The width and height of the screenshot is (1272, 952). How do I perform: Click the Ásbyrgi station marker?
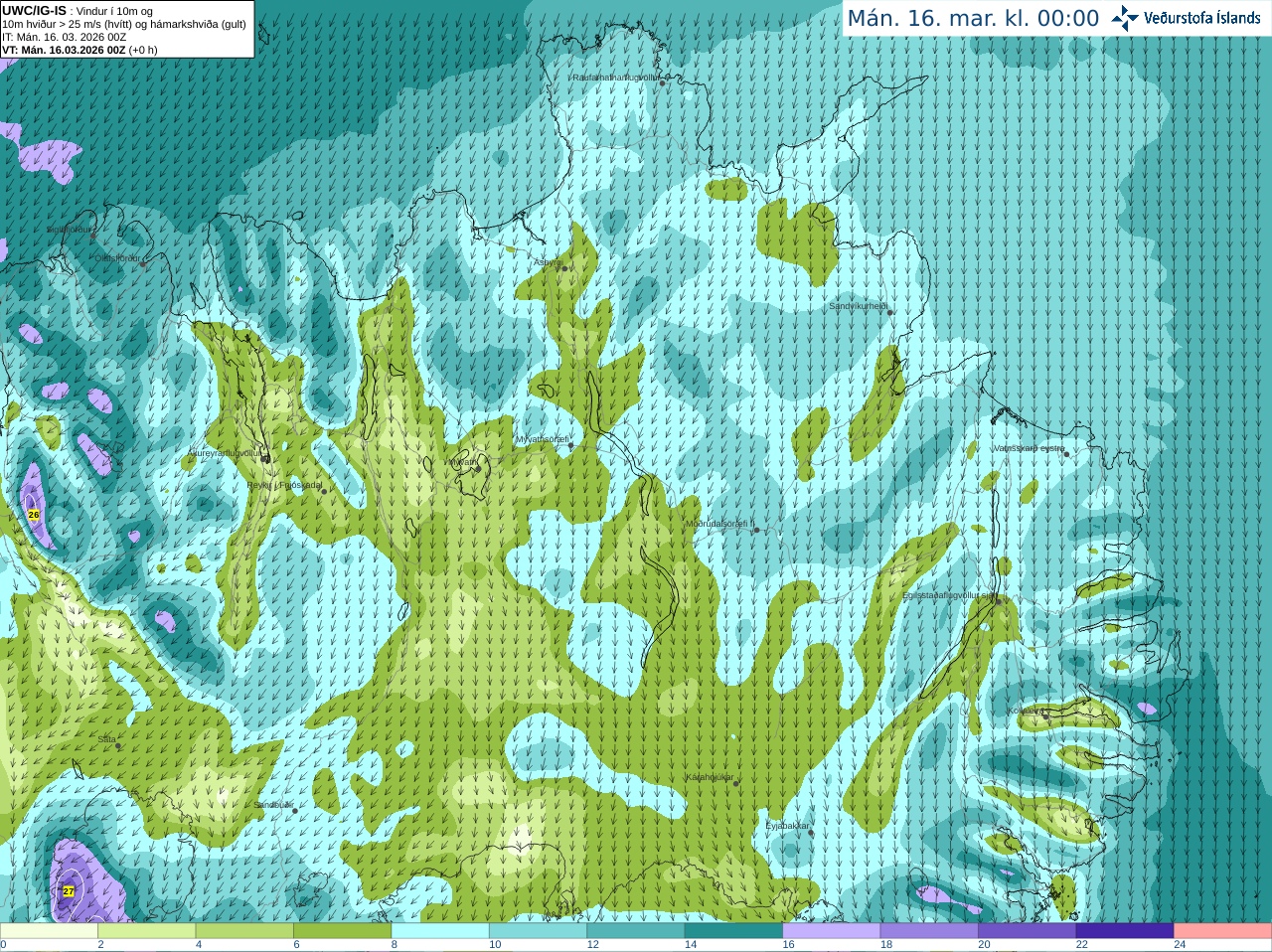pos(564,268)
